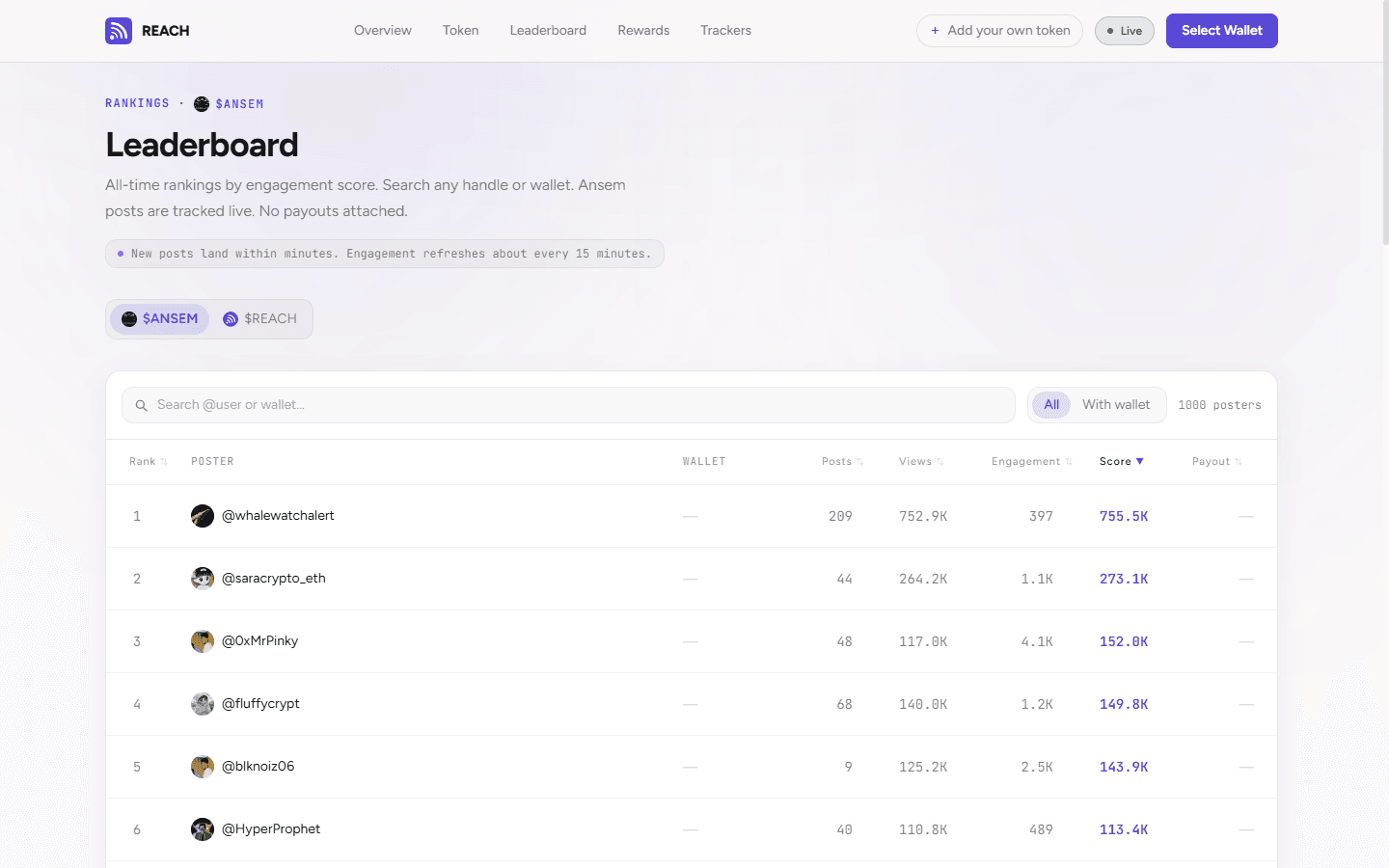Open the Overview nav item
This screenshot has height=868, width=1389.
pyautogui.click(x=383, y=31)
